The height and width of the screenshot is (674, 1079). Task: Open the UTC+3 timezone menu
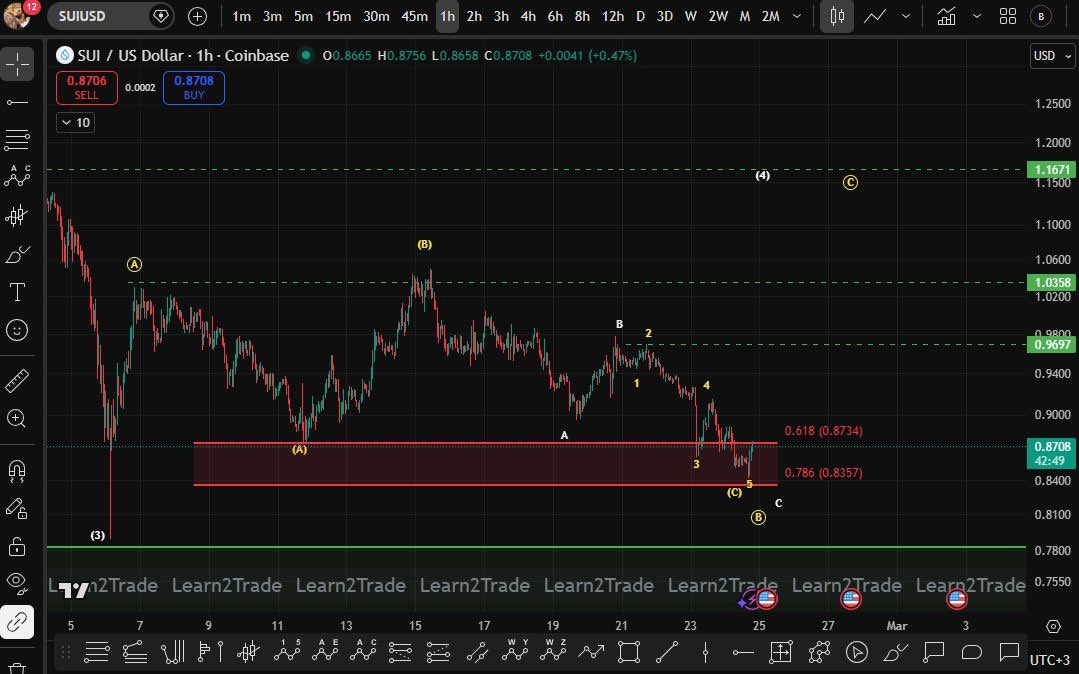(x=1050, y=660)
